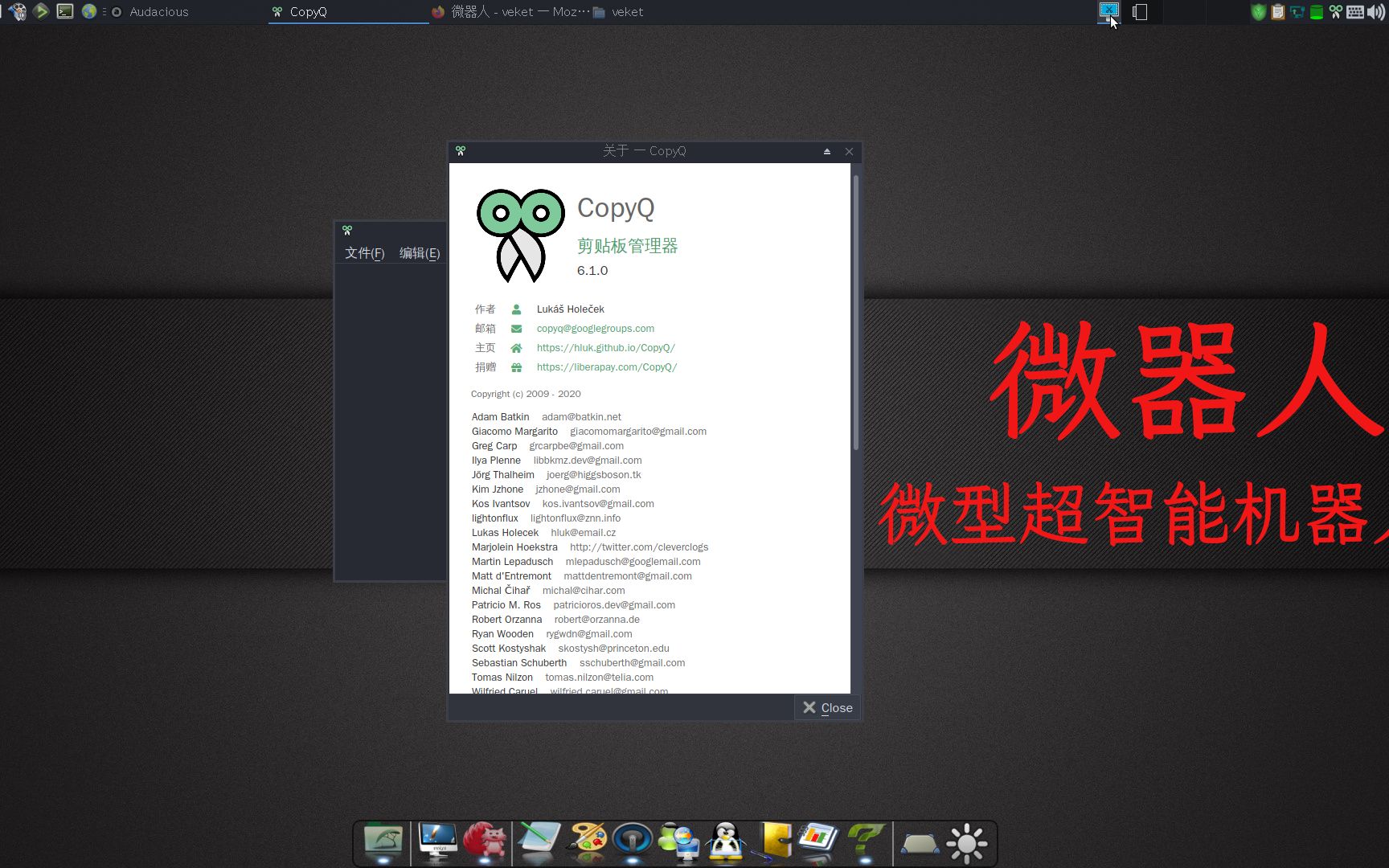Click the green arrow launcher in the panel
This screenshot has width=1389, height=868.
pyautogui.click(x=41, y=11)
